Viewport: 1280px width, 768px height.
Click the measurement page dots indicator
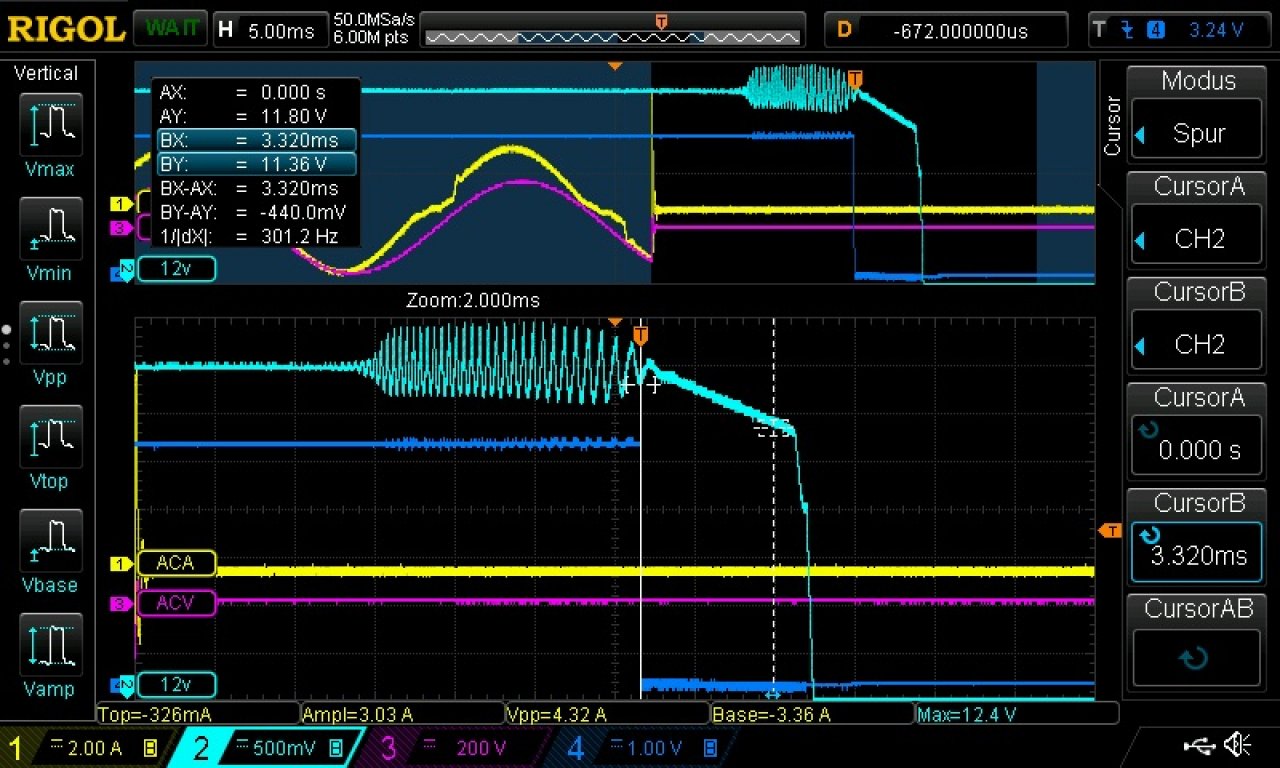click(7, 345)
